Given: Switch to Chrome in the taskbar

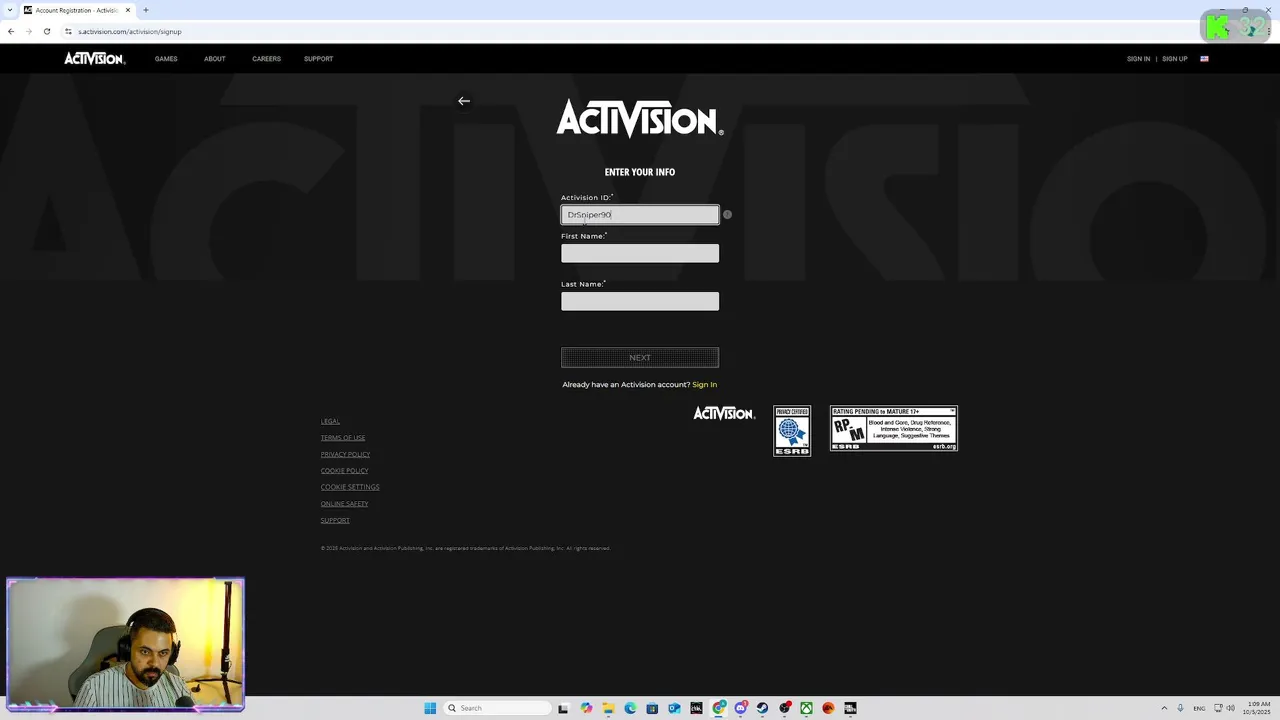Looking at the screenshot, I should coord(718,708).
